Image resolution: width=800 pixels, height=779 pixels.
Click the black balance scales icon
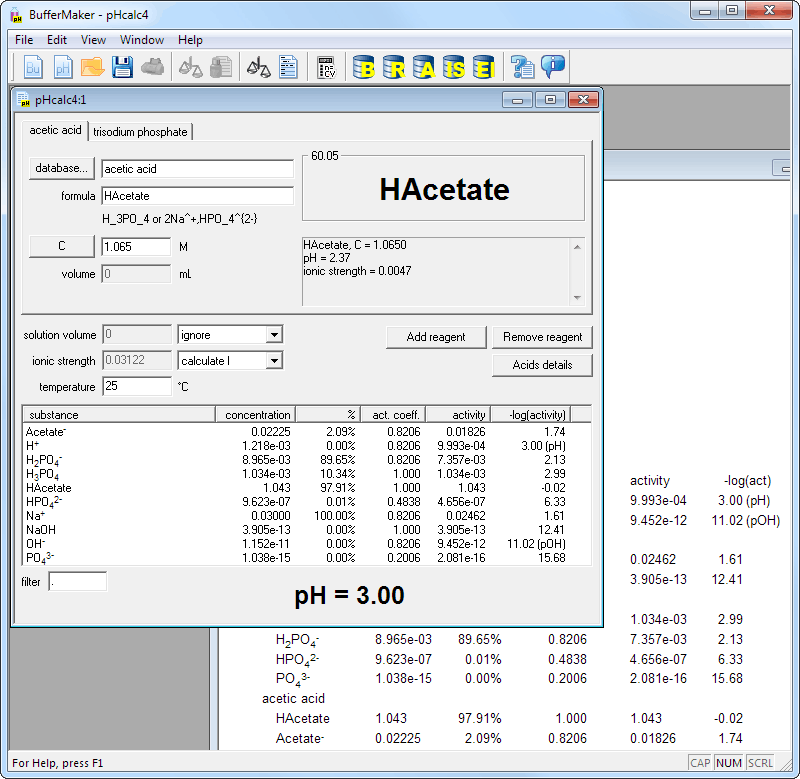[259, 67]
